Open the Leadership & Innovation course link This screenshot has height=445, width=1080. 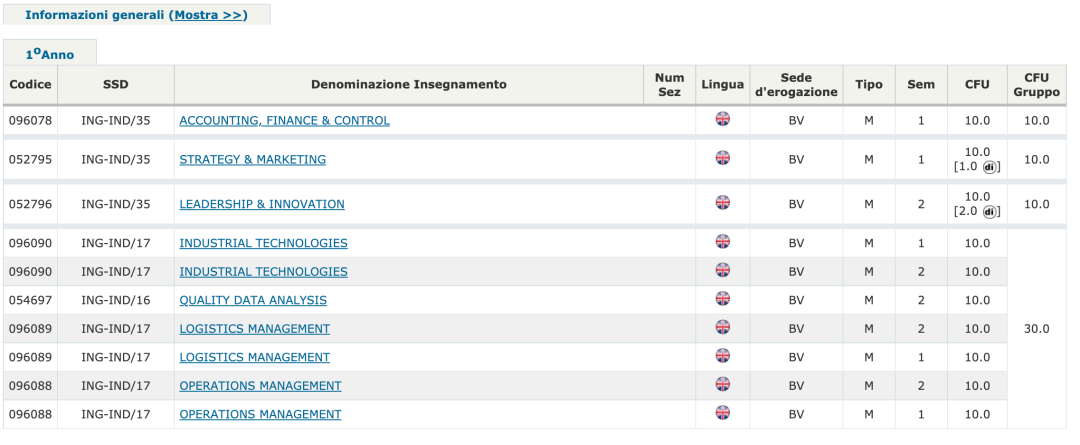(x=262, y=205)
